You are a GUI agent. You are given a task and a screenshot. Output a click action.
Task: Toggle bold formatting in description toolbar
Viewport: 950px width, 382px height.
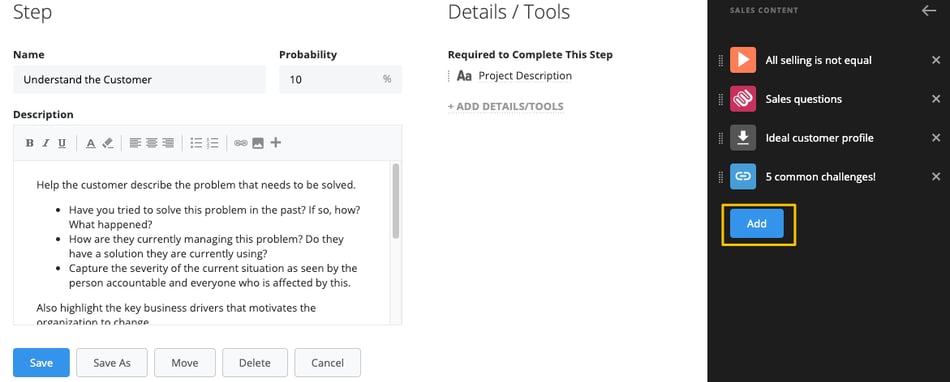coord(29,143)
